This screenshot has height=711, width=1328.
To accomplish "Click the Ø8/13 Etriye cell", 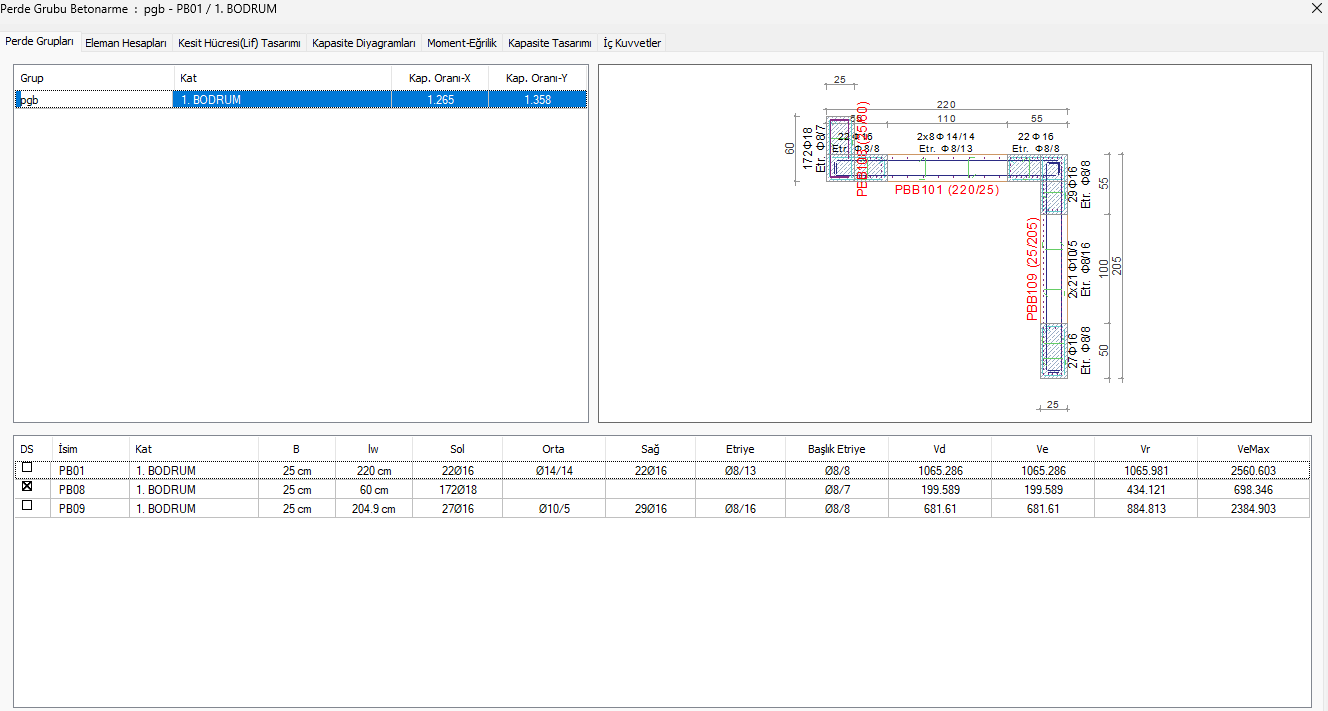I will (741, 471).
